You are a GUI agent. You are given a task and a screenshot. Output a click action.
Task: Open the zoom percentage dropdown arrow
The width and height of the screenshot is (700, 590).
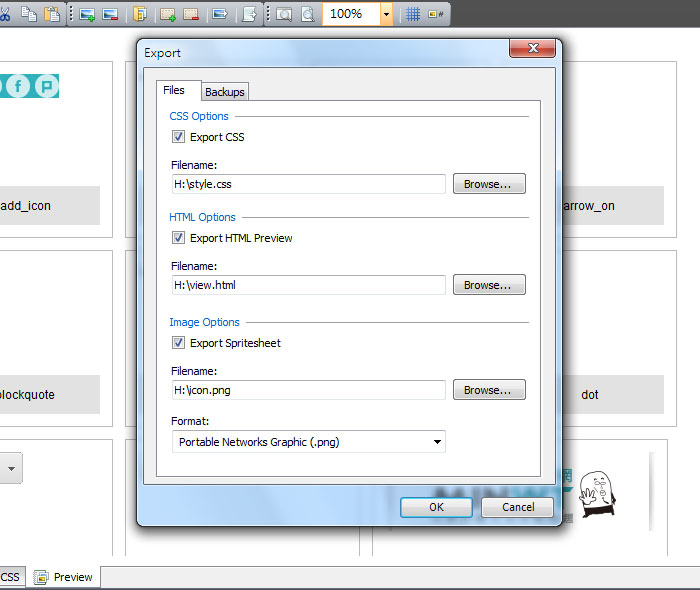click(387, 14)
